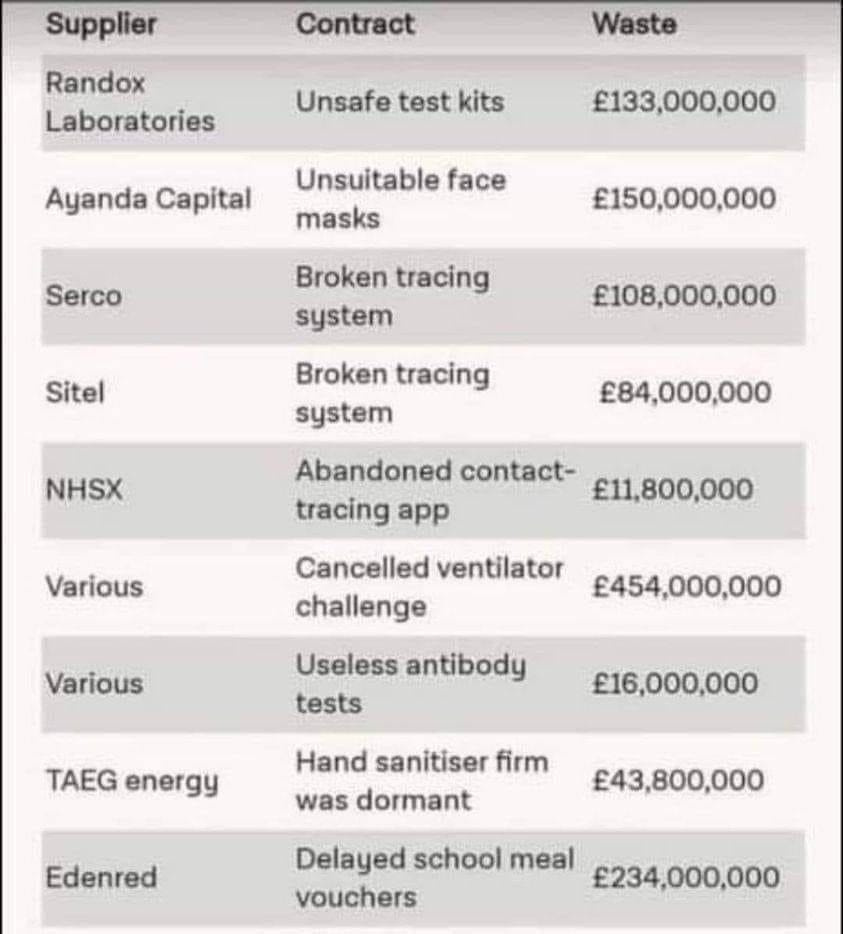843x934 pixels.
Task: Select the £84,000,000 waste amount
Action: 685,393
